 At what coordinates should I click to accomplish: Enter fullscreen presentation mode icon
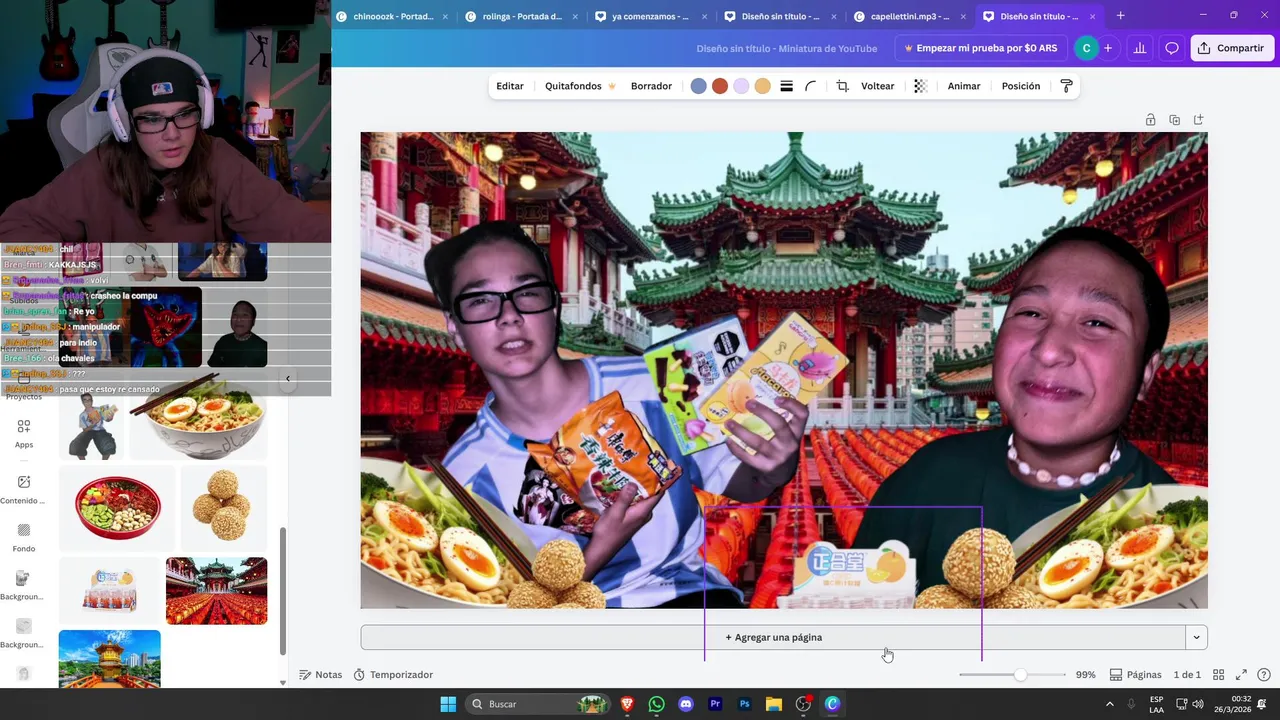click(x=1241, y=675)
